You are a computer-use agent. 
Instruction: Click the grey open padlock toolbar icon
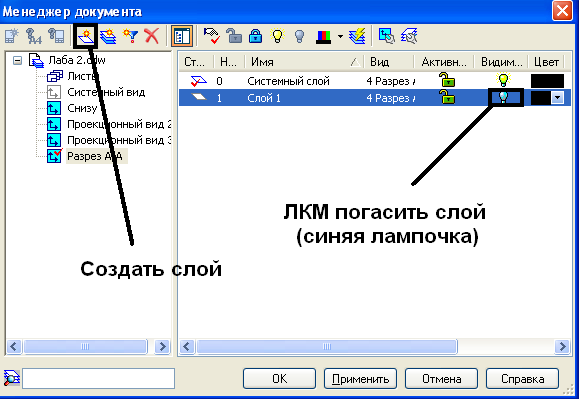[x=234, y=36]
